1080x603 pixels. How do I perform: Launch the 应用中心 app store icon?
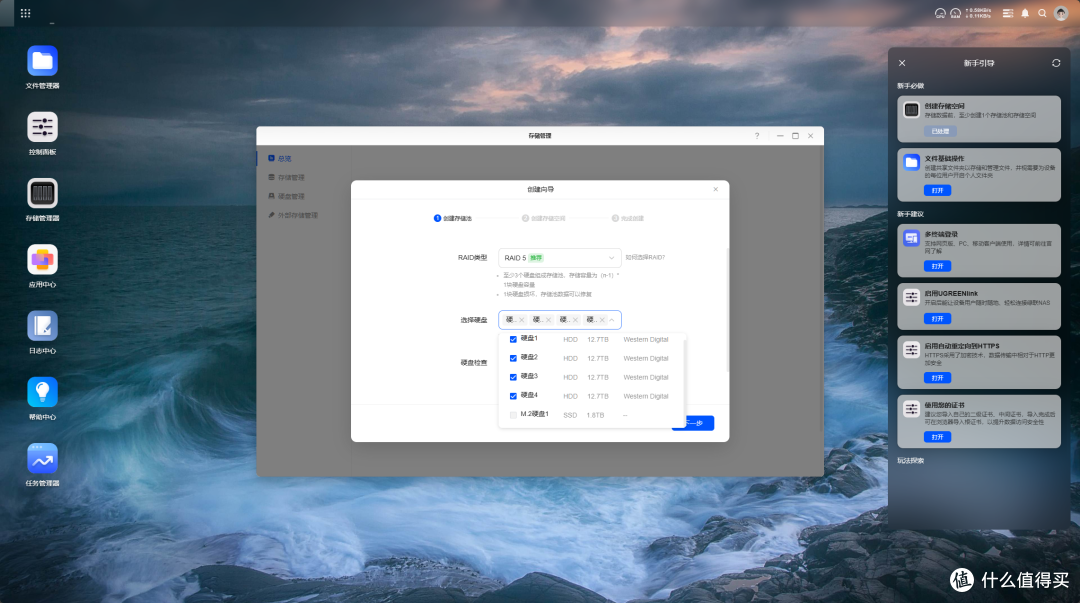pyautogui.click(x=42, y=260)
